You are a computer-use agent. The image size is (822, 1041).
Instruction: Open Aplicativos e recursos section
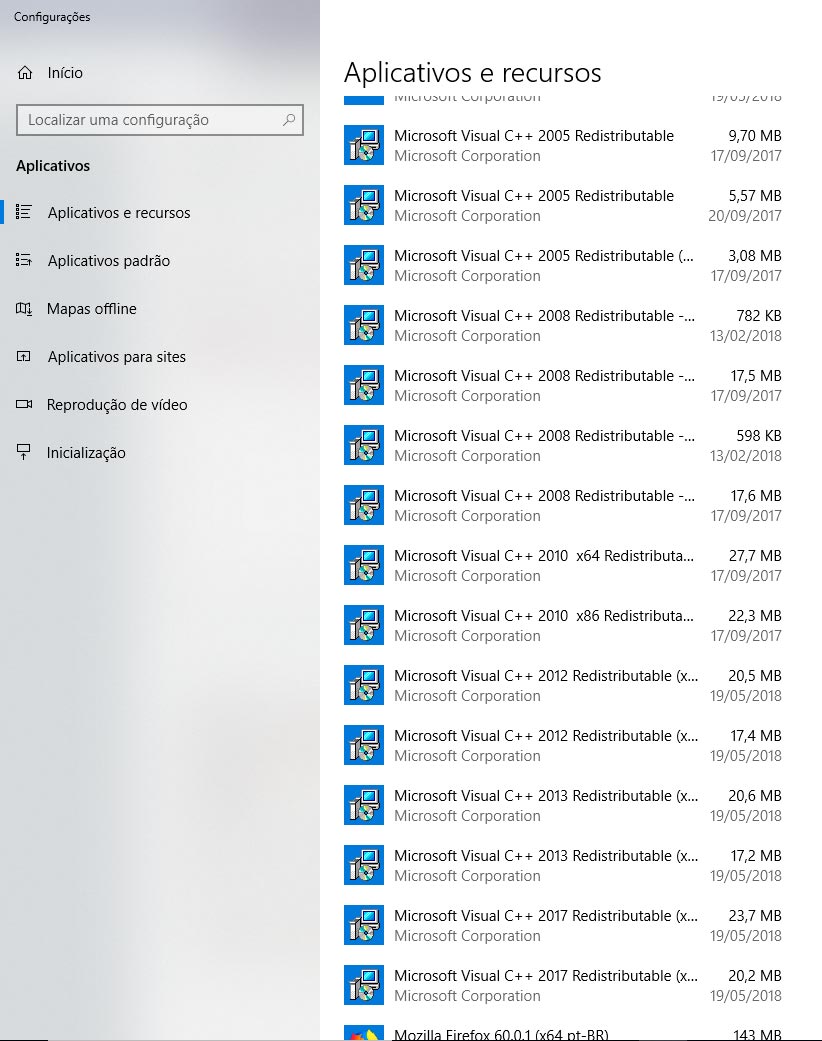click(119, 212)
